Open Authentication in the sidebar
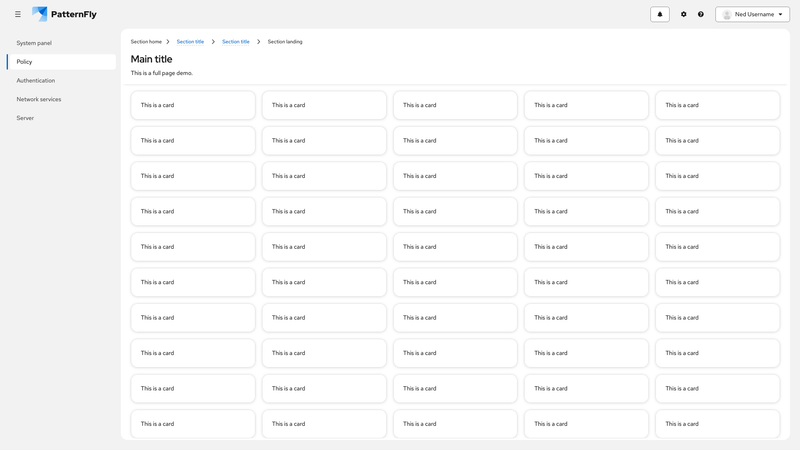800x450 pixels. (x=61, y=81)
